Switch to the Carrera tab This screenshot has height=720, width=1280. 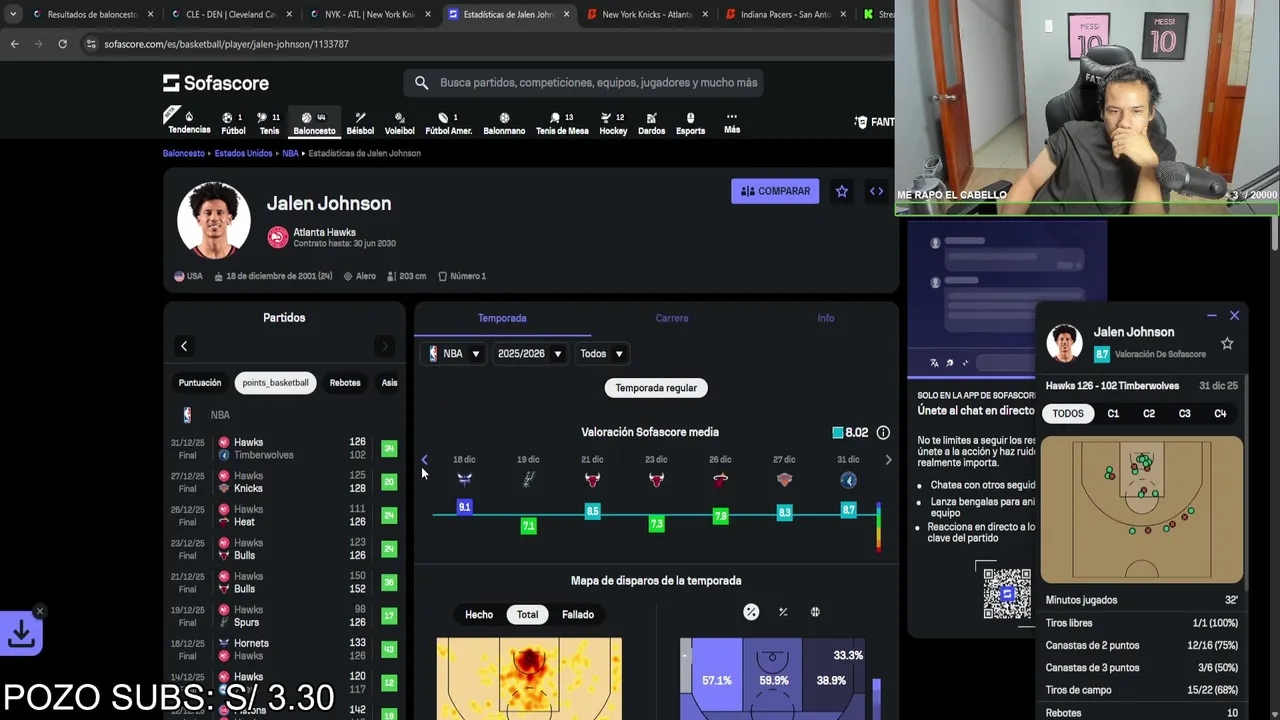(x=672, y=318)
